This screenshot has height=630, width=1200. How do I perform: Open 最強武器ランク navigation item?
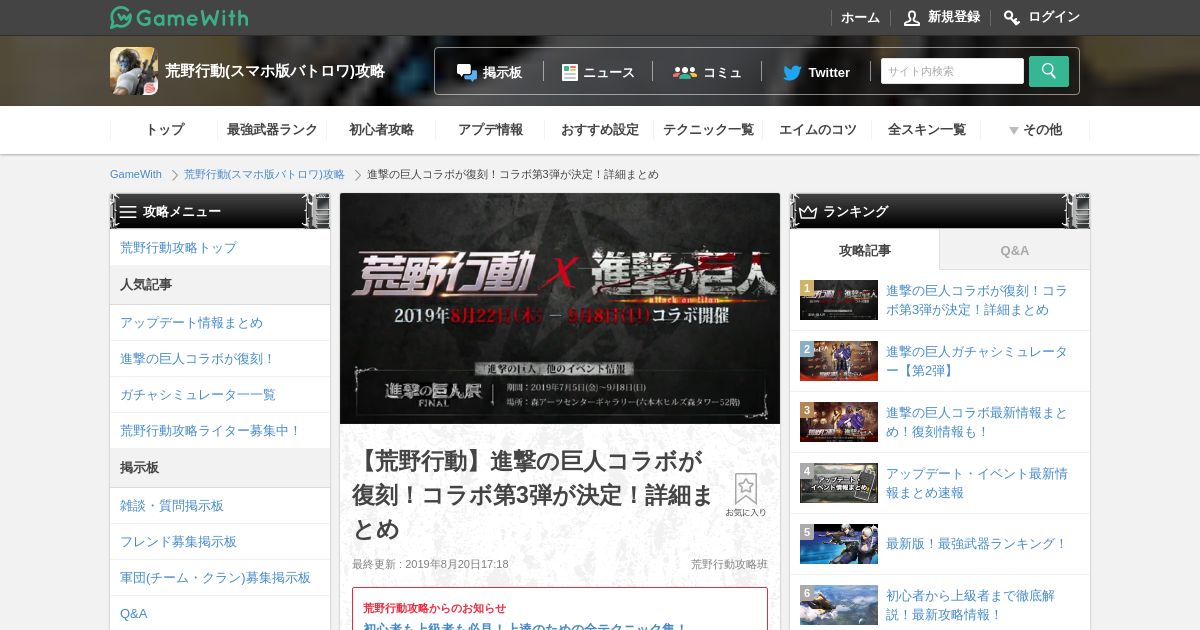click(272, 130)
